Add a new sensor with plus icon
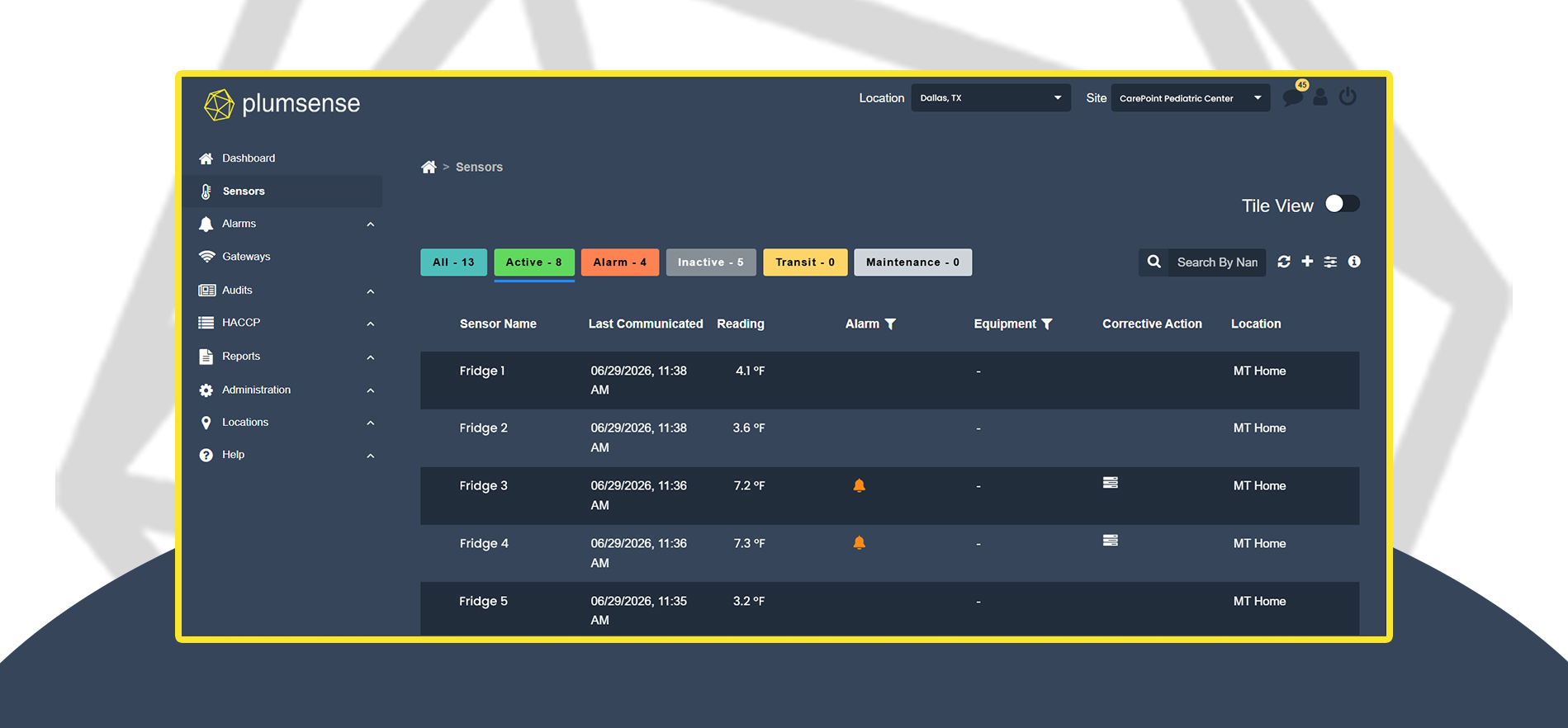The image size is (1568, 728). tap(1307, 261)
